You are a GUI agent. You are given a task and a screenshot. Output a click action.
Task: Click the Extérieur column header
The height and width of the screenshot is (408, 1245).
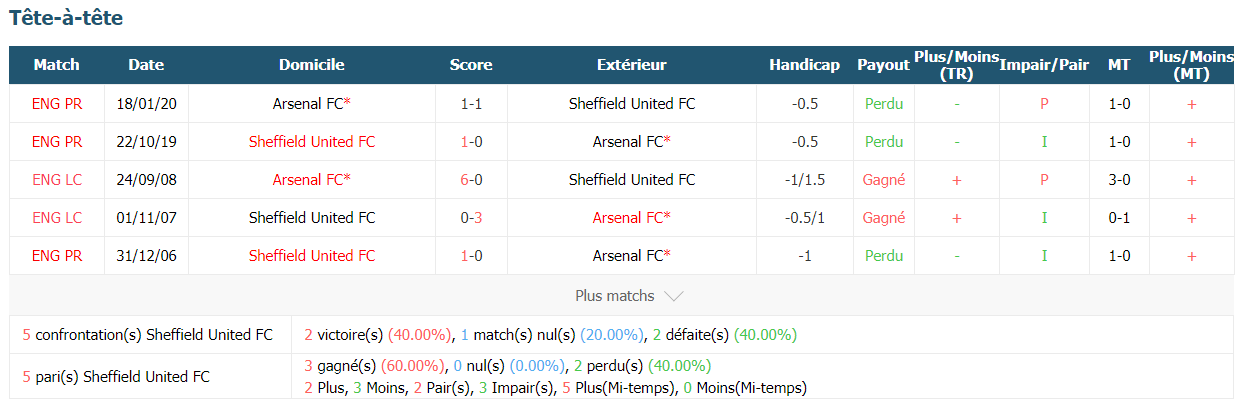(x=631, y=65)
